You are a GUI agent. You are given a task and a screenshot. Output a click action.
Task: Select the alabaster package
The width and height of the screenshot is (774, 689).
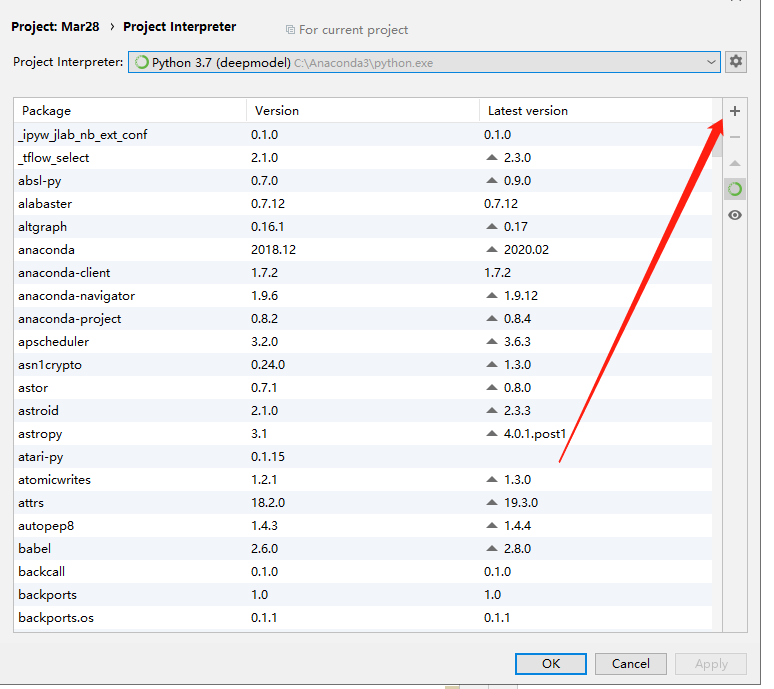tap(363, 204)
